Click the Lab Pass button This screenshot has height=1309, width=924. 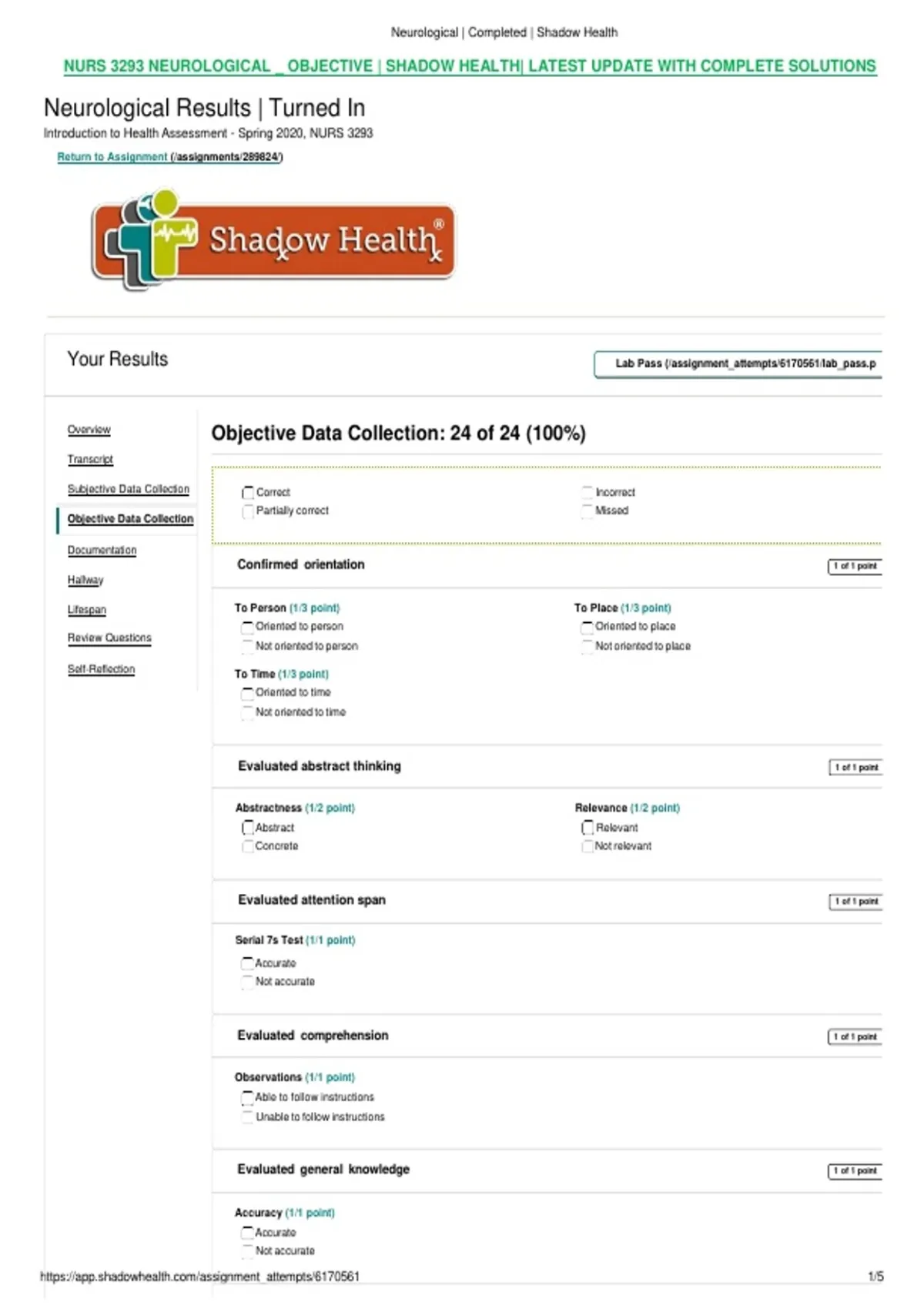coord(738,363)
